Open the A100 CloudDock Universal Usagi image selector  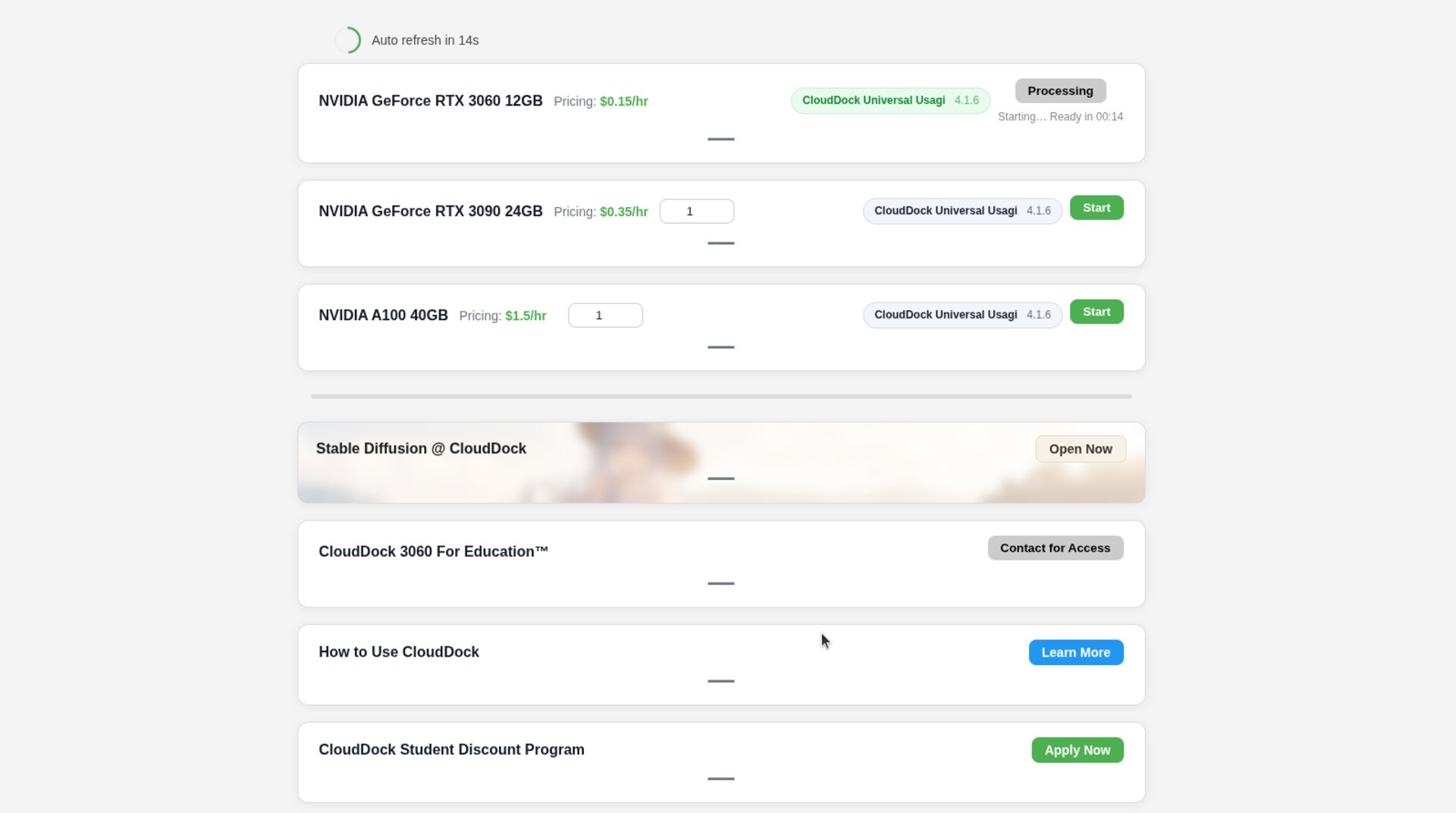pyautogui.click(x=962, y=315)
